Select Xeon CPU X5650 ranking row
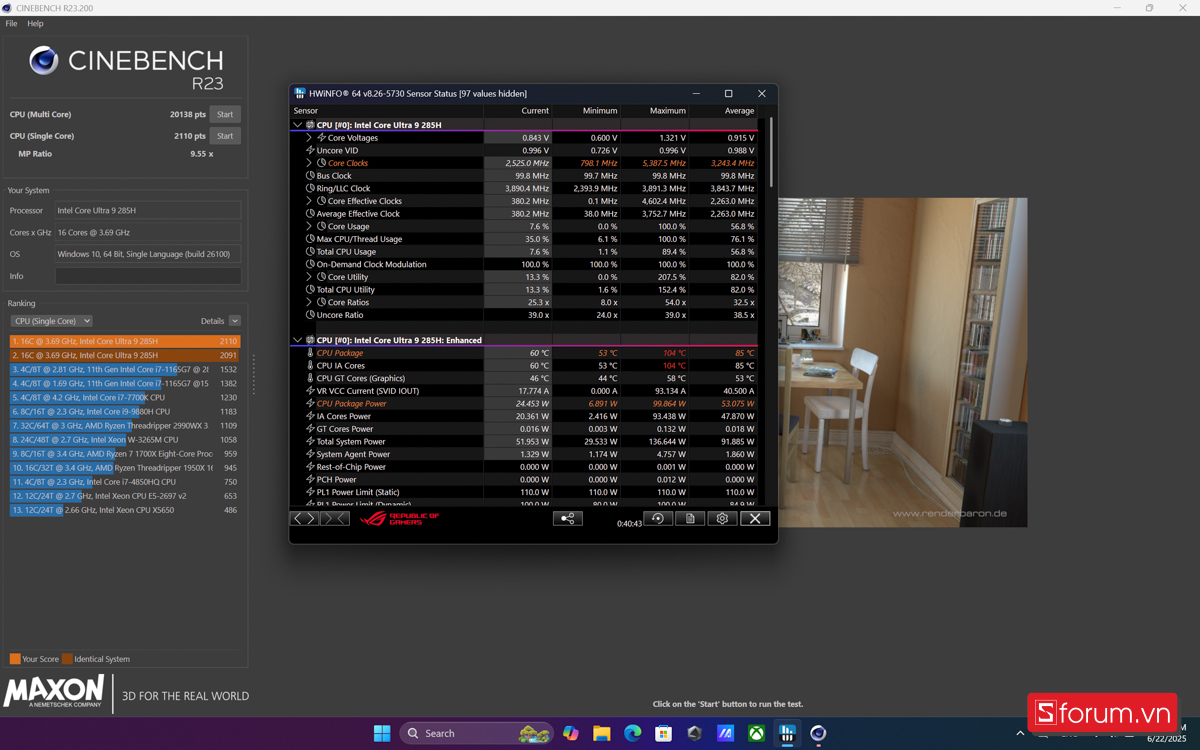Viewport: 1200px width, 750px height. (x=125, y=510)
